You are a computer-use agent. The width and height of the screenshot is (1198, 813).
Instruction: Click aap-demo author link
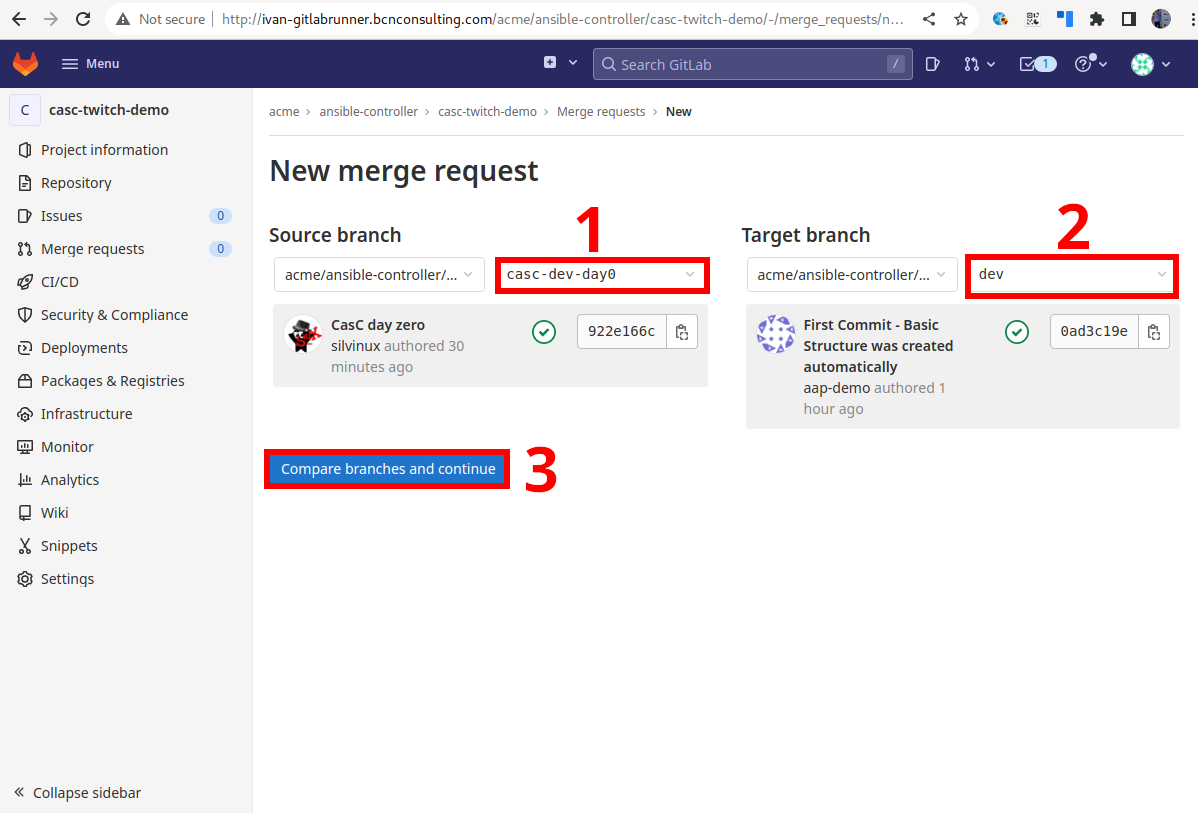tap(837, 387)
